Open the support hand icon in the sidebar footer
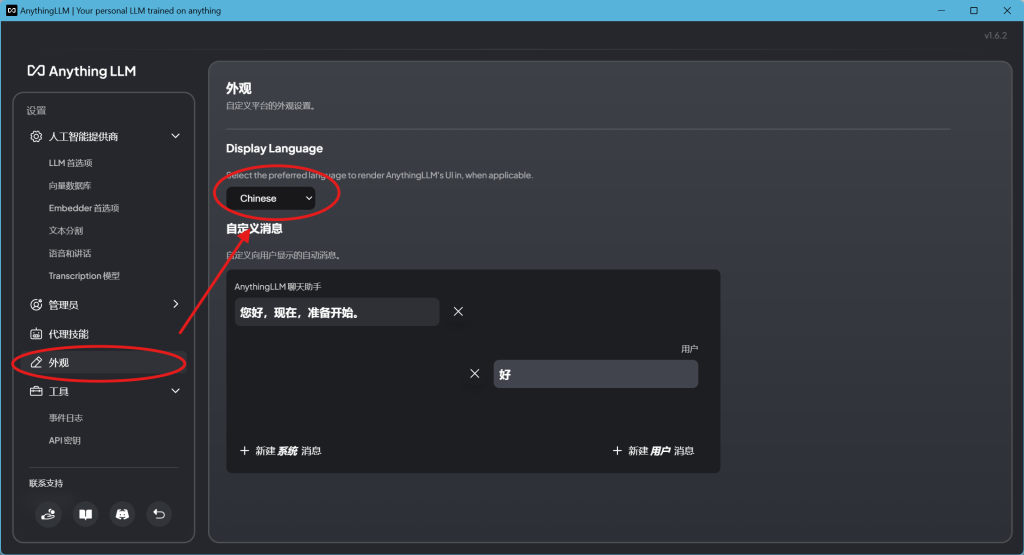This screenshot has width=1024, height=555. click(x=48, y=515)
